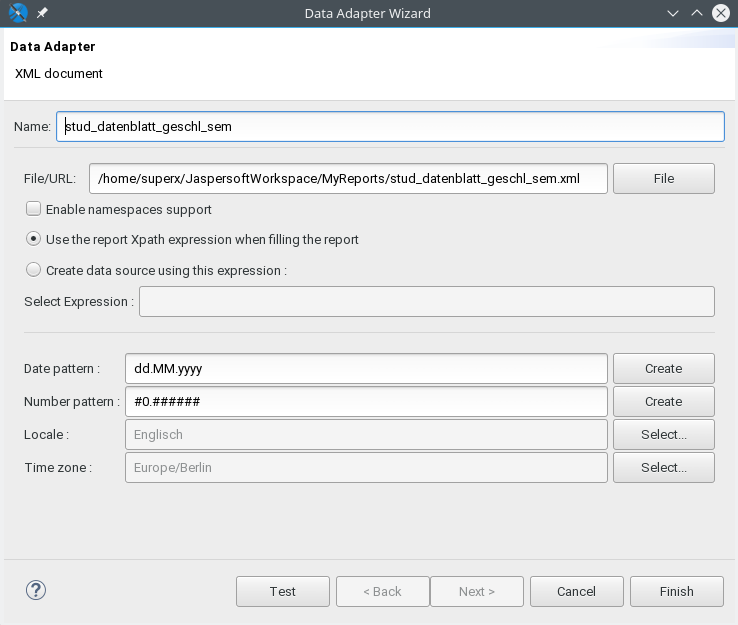Maximize the wizard with the up chevron

697,13
